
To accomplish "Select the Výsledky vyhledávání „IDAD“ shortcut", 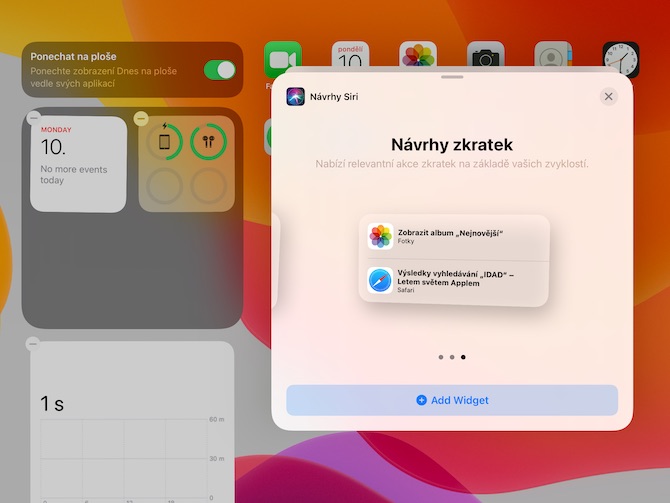I will pos(454,282).
